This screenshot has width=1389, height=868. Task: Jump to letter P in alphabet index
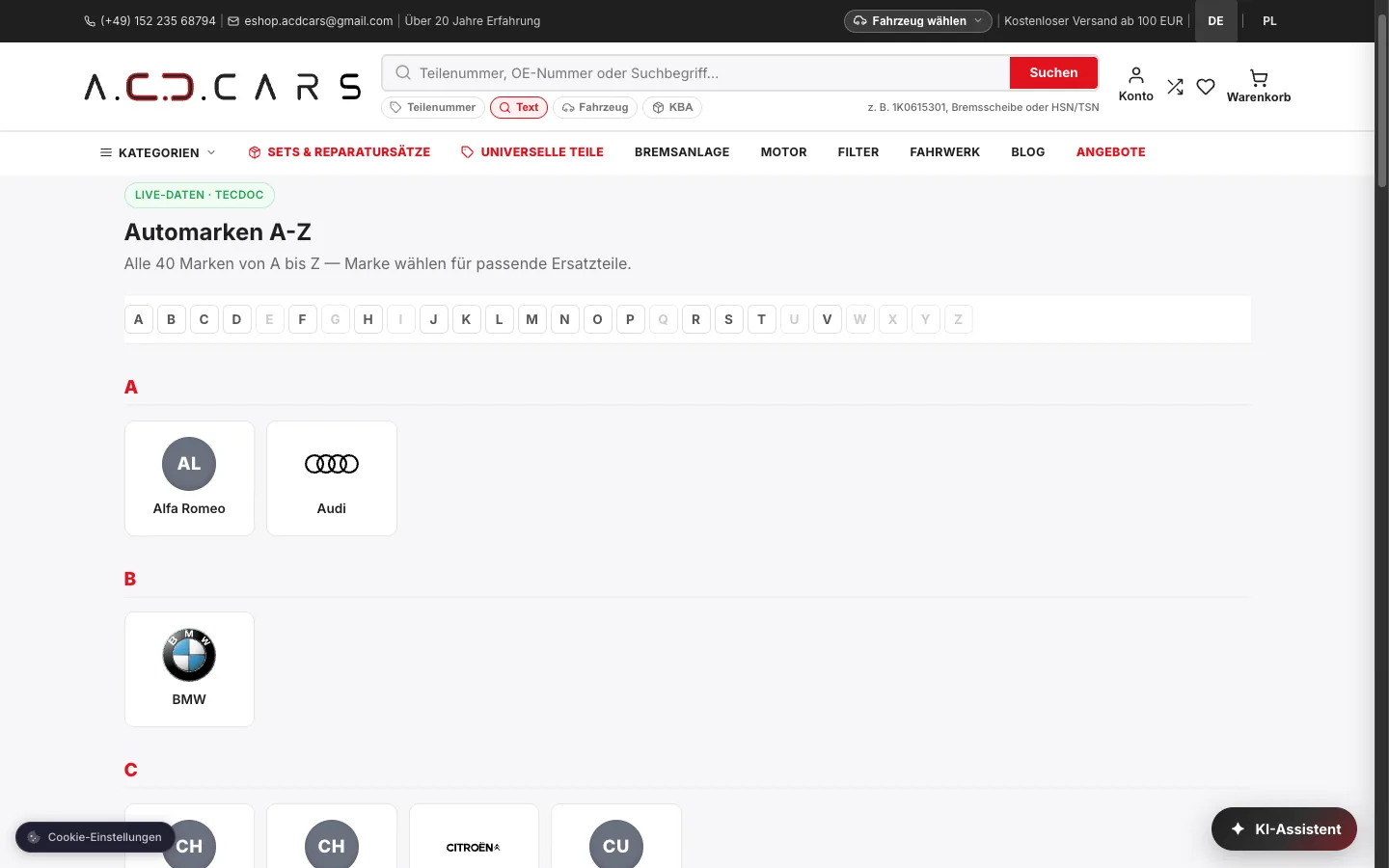pos(631,319)
